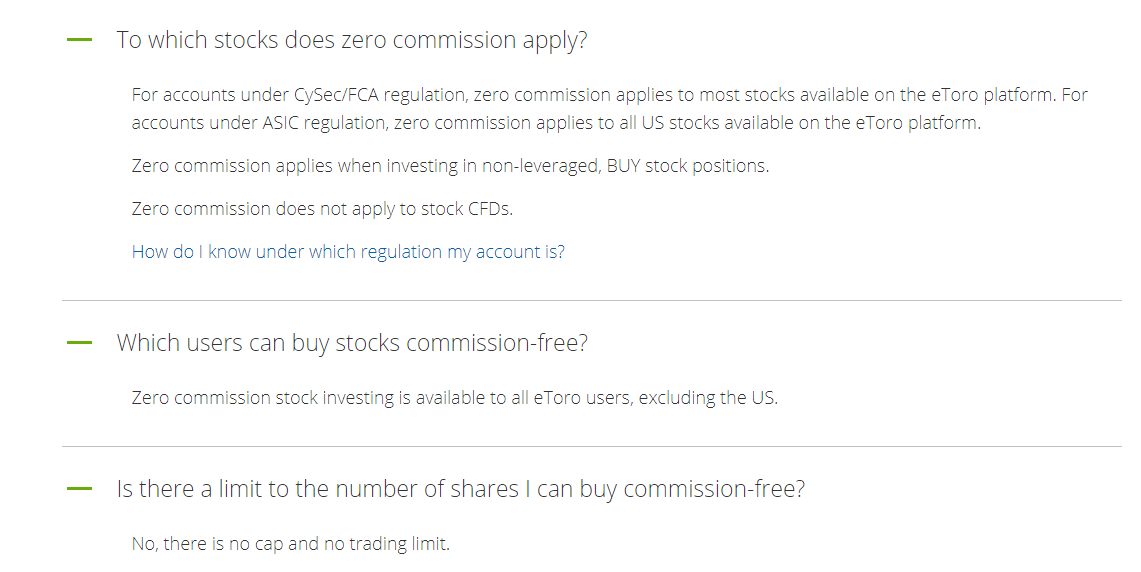This screenshot has height=572, width=1141.
Task: Toggle 'Is there a limit to the number' heading
Action: [x=461, y=489]
